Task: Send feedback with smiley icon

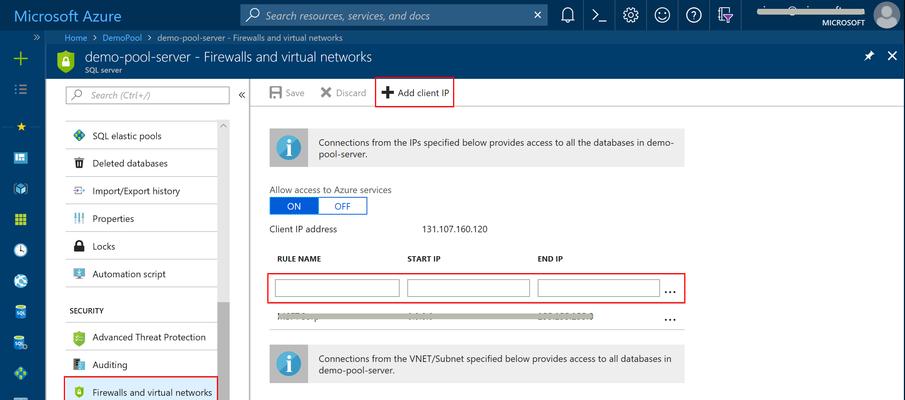Action: pos(662,16)
